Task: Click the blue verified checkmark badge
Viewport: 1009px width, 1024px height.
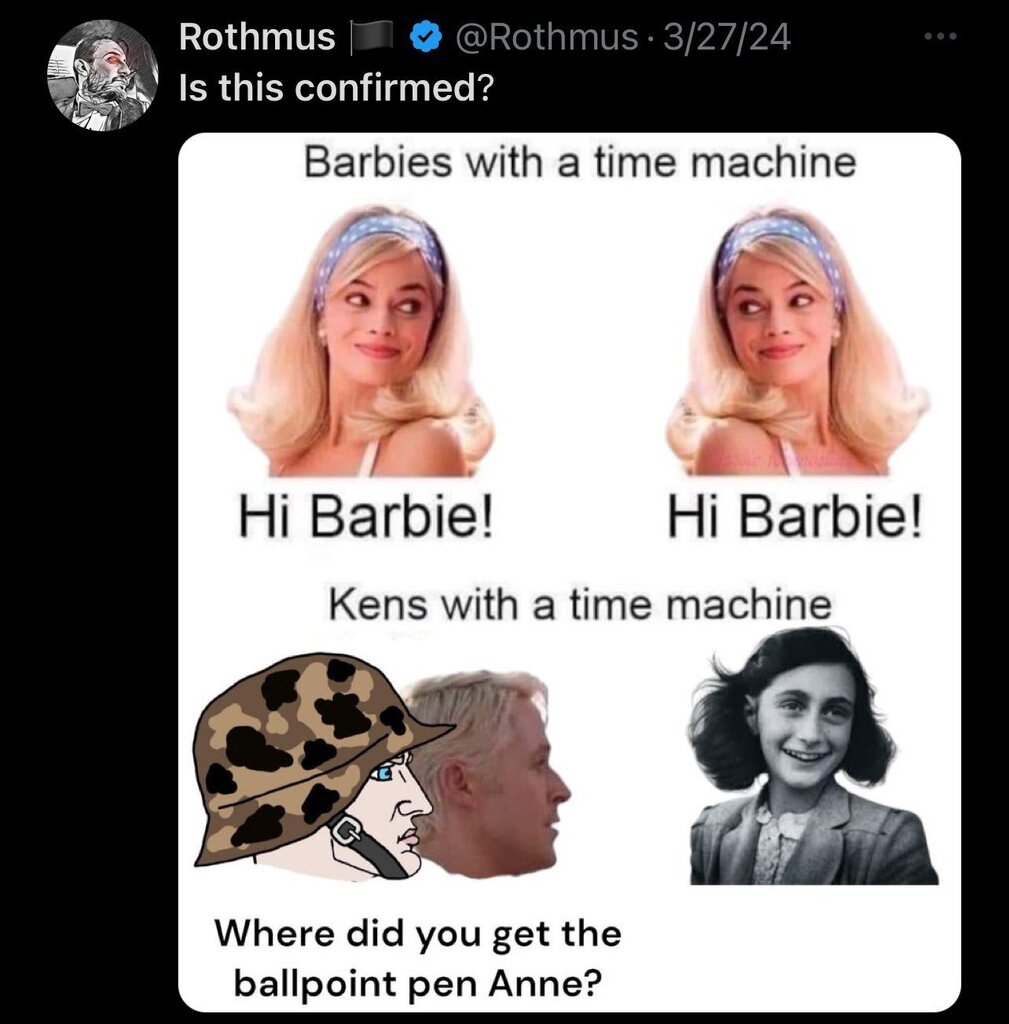Action: point(428,38)
